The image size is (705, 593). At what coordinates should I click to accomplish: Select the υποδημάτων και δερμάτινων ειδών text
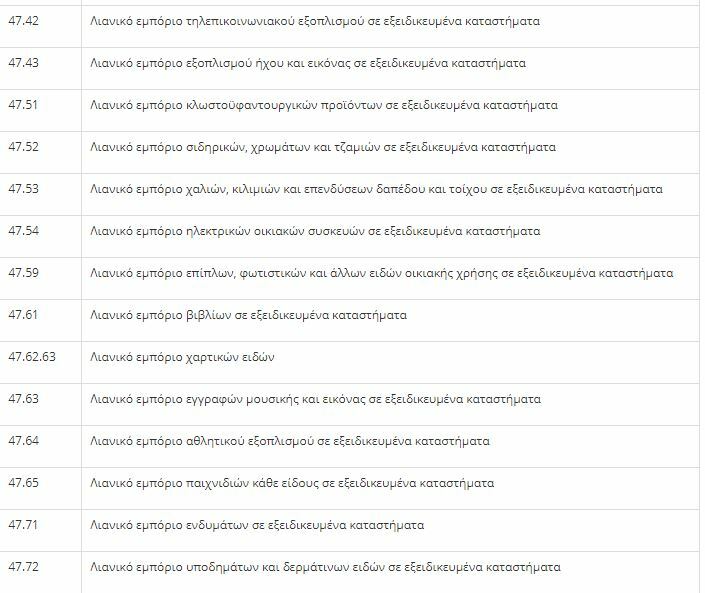coord(325,567)
